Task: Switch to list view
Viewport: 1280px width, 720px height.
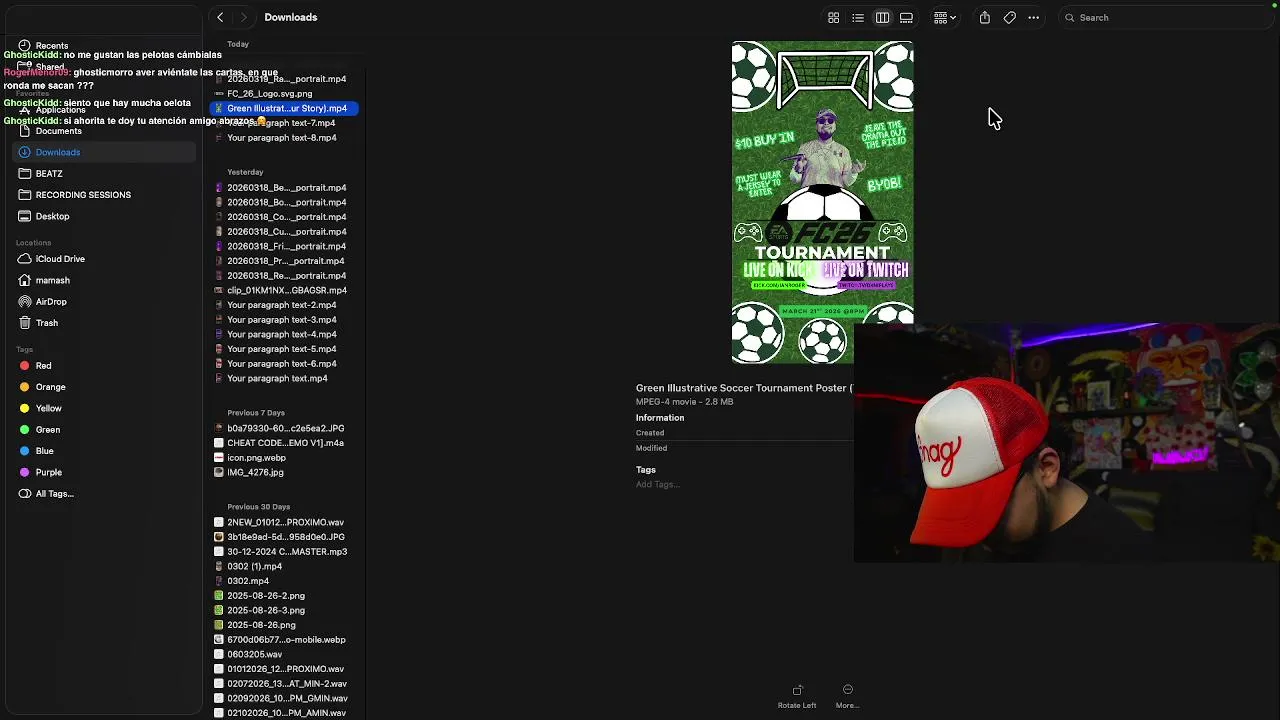Action: 858,17
